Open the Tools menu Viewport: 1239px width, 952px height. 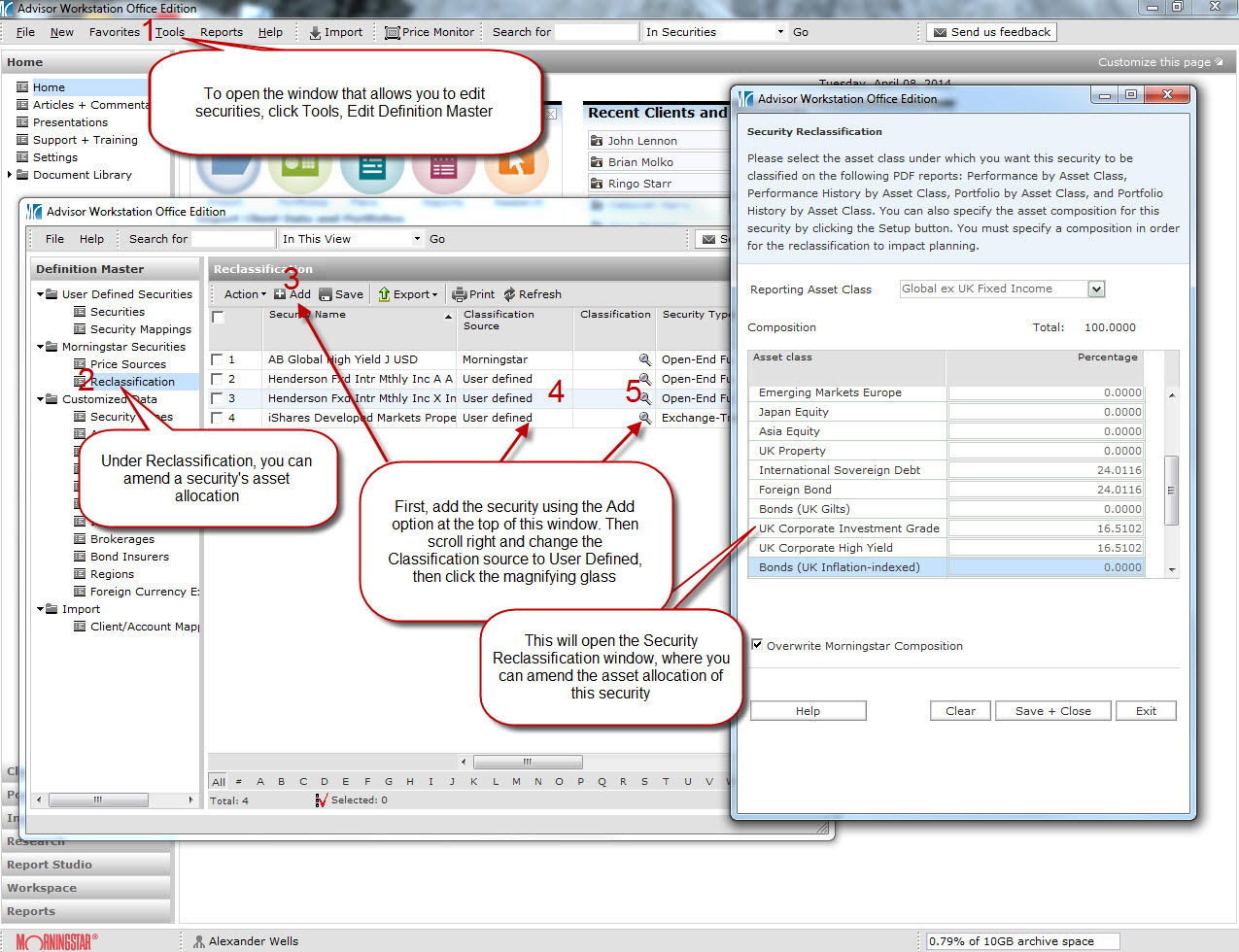pyautogui.click(x=169, y=32)
